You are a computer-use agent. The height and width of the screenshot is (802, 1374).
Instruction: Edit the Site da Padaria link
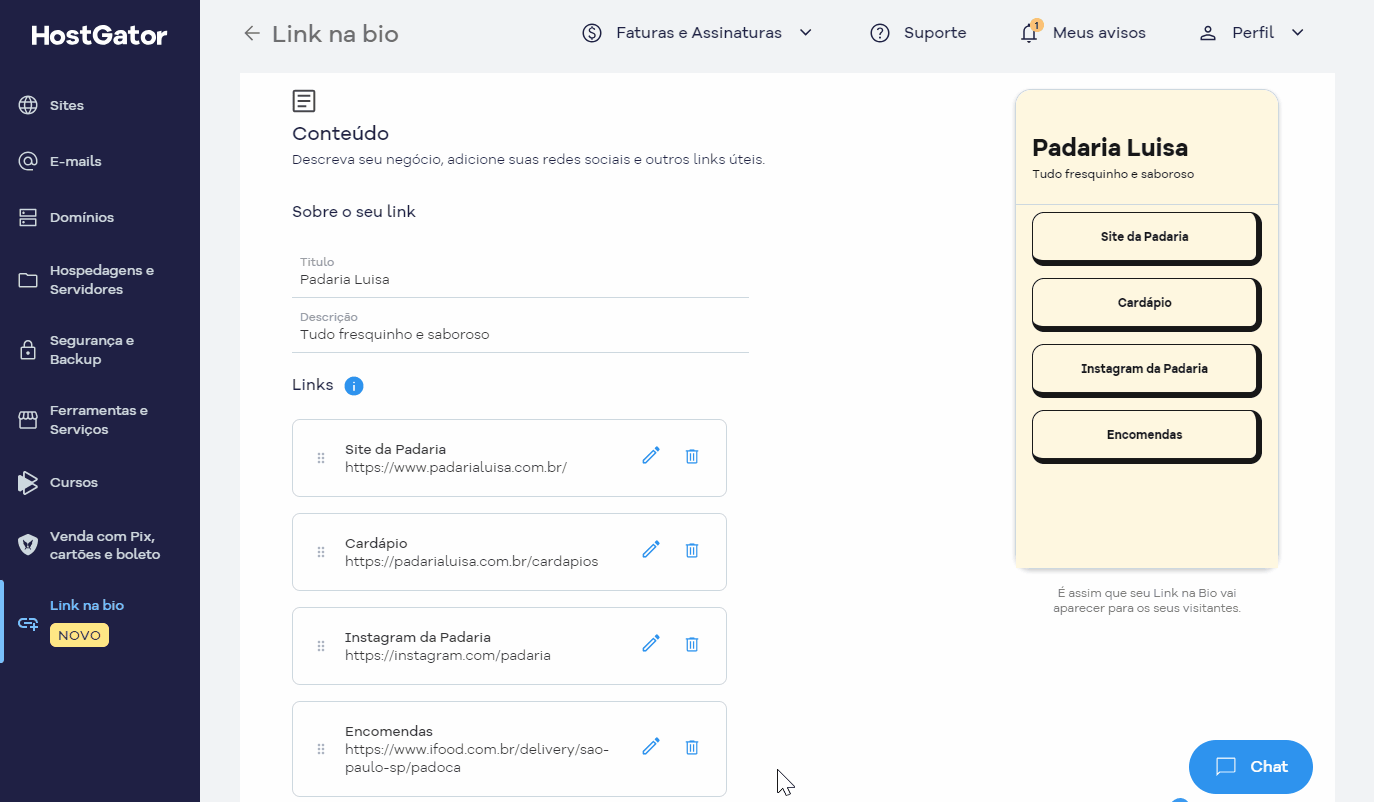coord(651,456)
